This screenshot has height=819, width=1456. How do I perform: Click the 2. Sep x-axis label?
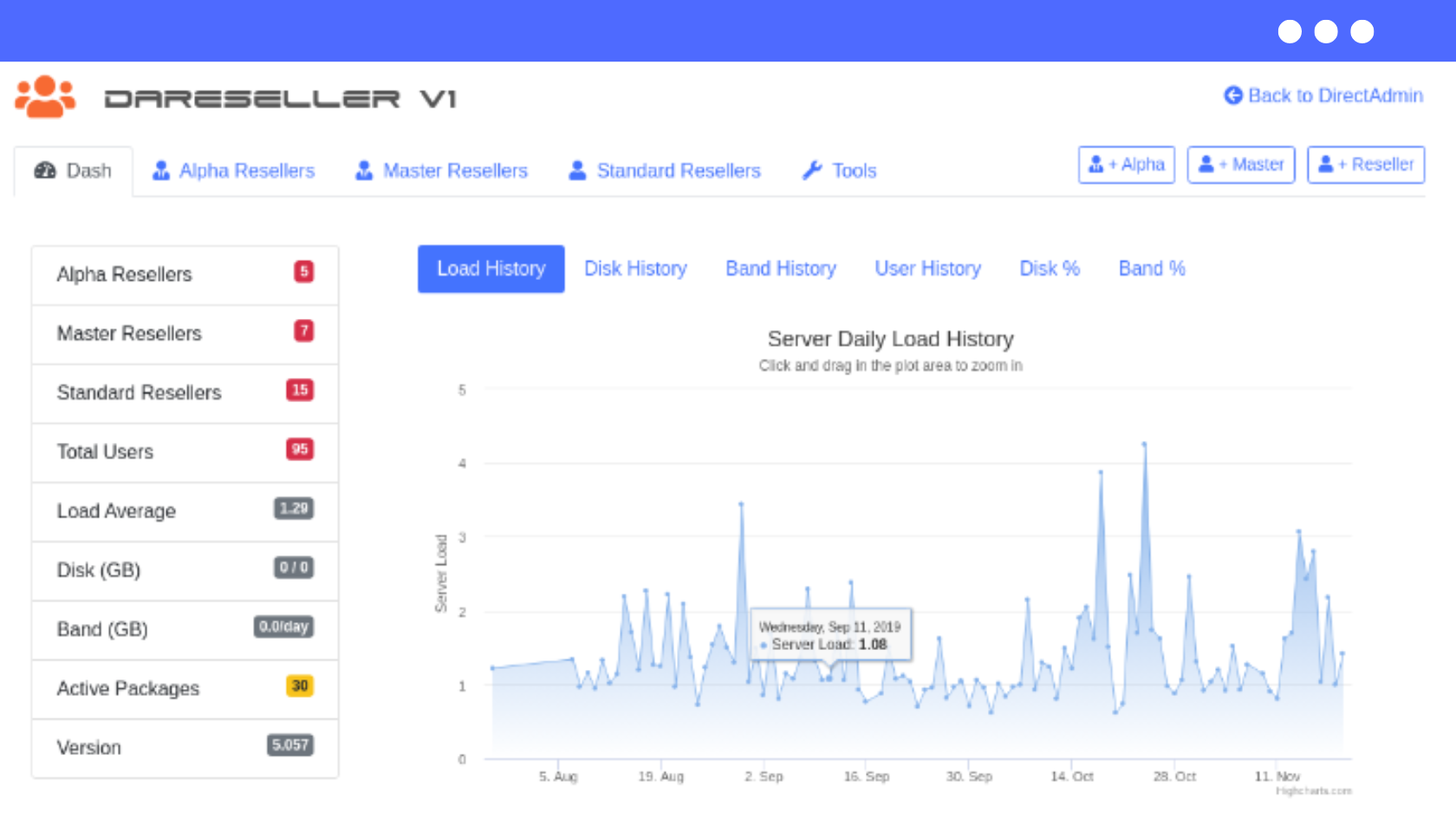click(764, 777)
